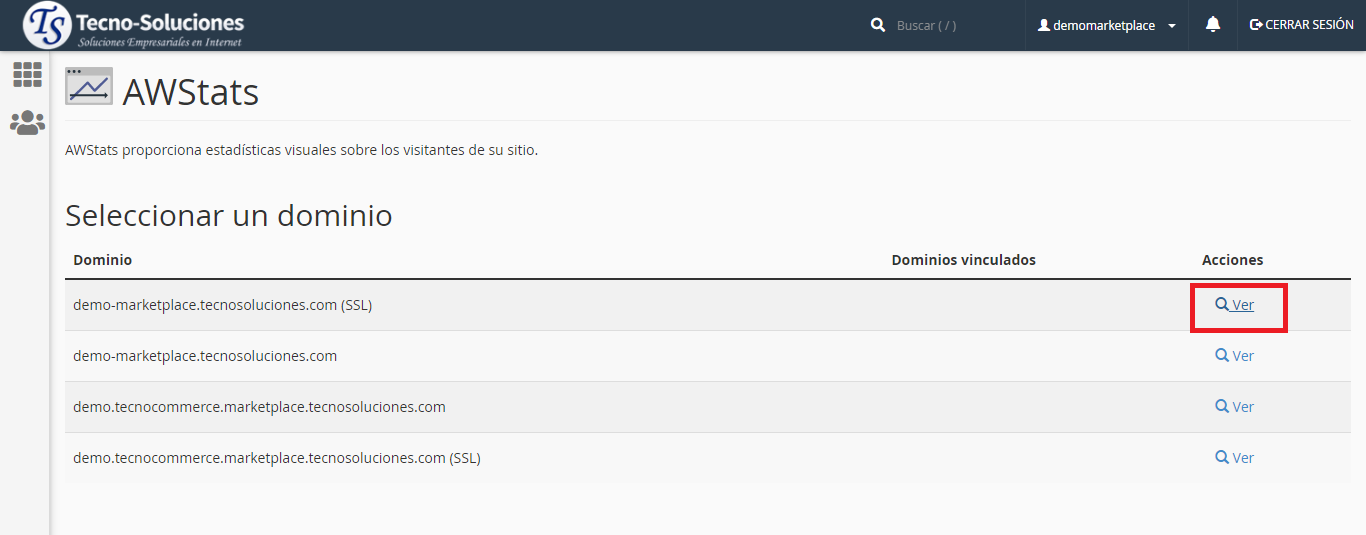Click the Dominio column header
Image resolution: width=1366 pixels, height=535 pixels.
[102, 260]
